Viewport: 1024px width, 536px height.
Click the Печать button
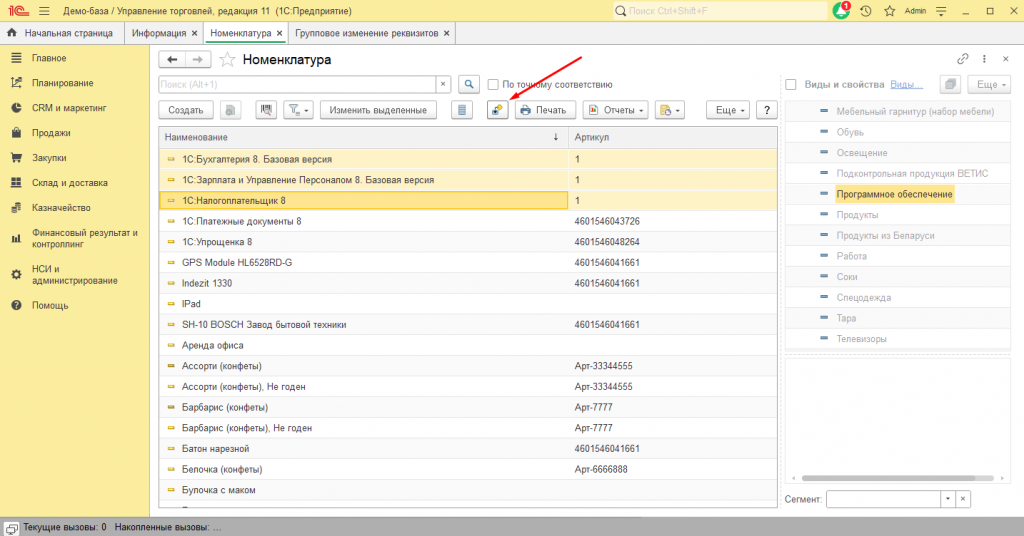[x=545, y=110]
